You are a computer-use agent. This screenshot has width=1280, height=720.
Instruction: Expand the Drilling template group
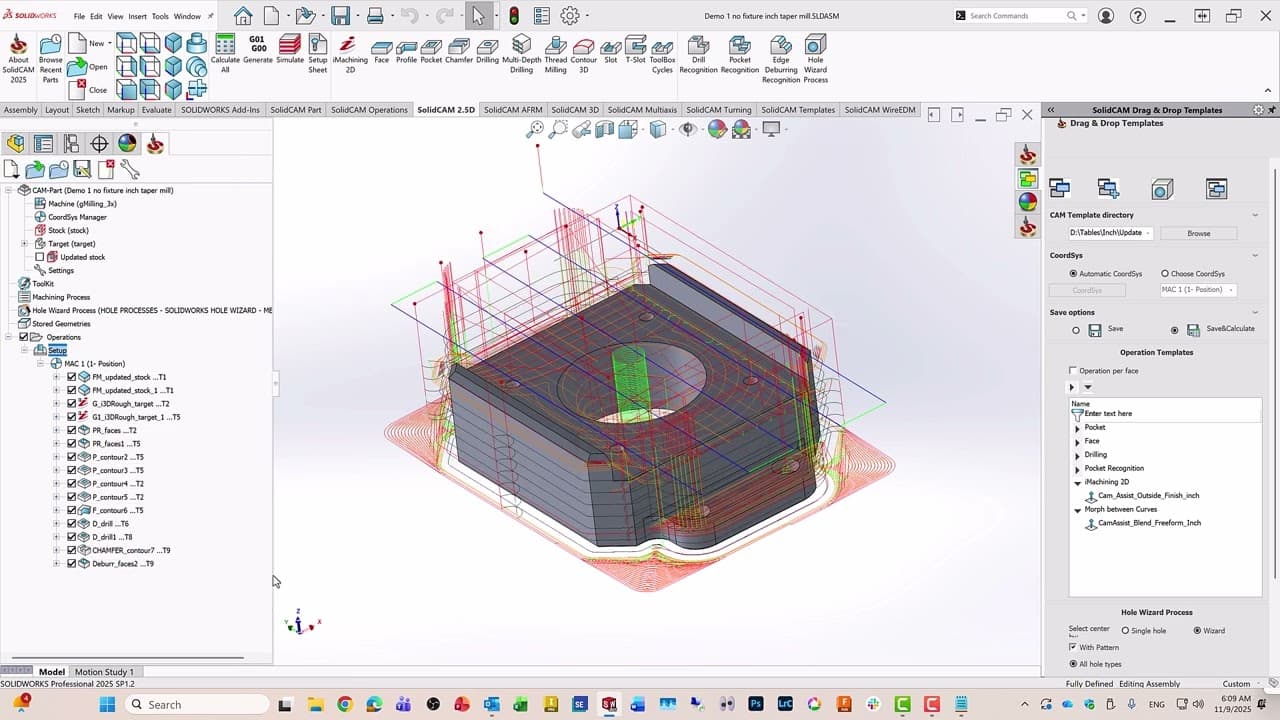(x=1077, y=455)
